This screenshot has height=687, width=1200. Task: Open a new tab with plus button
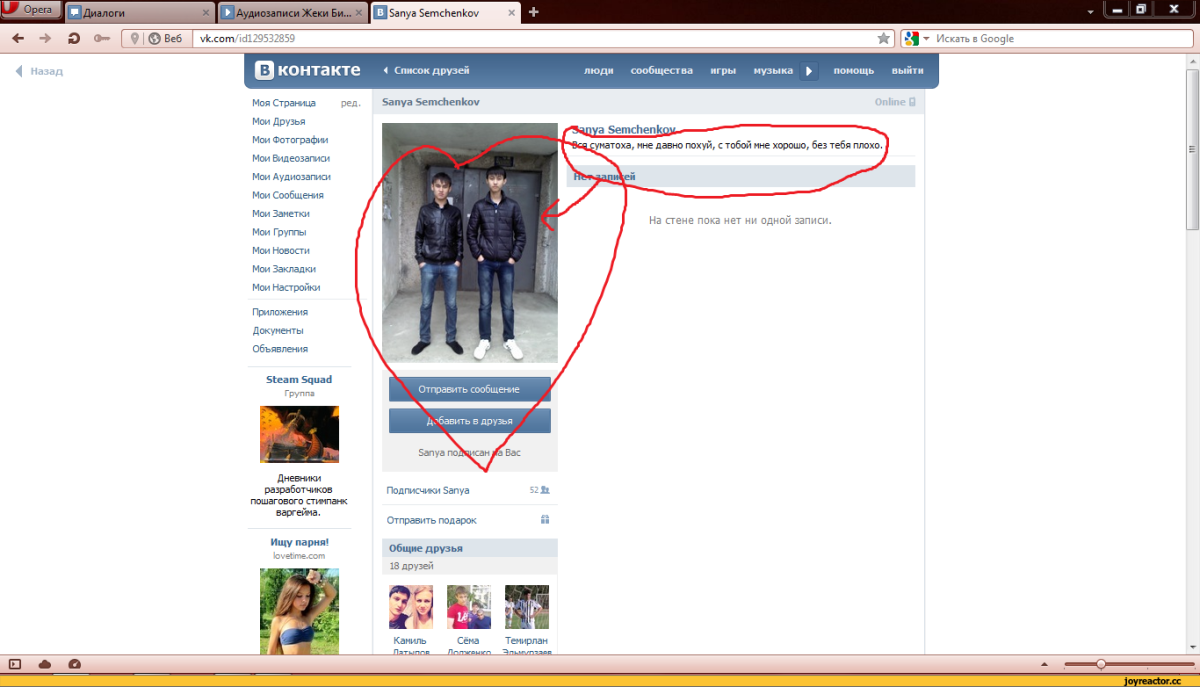coord(534,12)
